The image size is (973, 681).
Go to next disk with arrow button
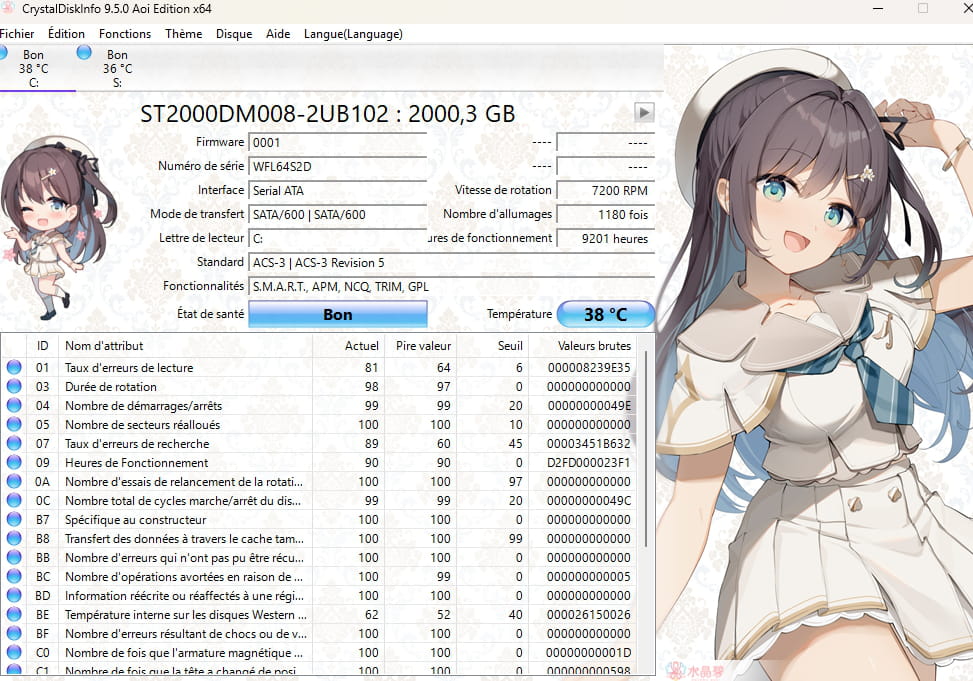coord(644,112)
